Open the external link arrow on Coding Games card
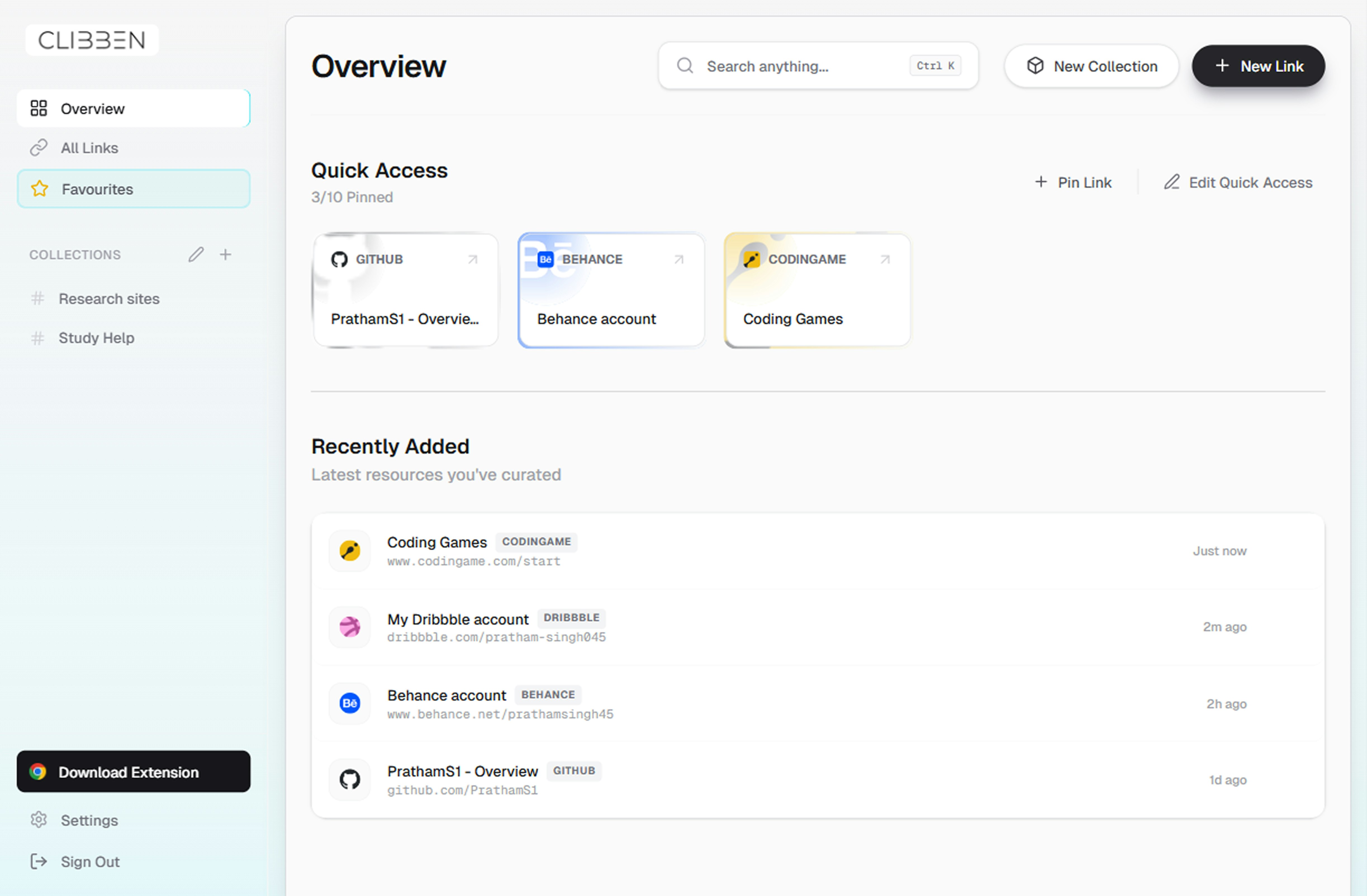 coord(884,259)
